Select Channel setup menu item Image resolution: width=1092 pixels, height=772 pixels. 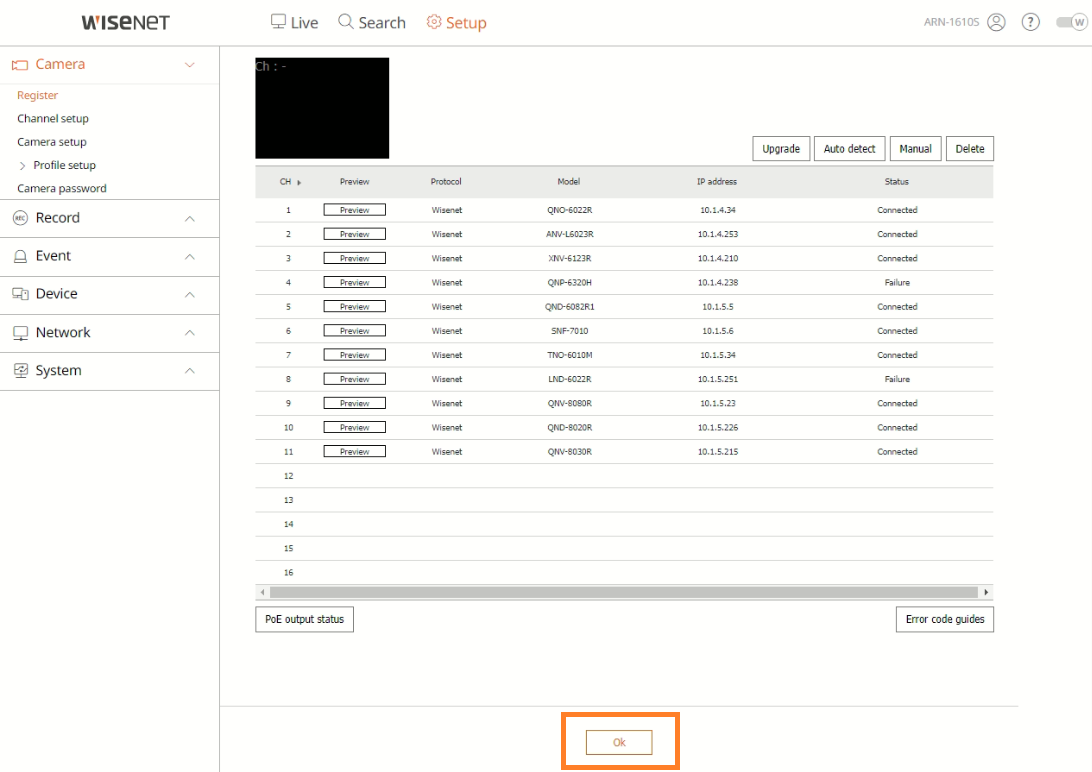click(x=53, y=118)
